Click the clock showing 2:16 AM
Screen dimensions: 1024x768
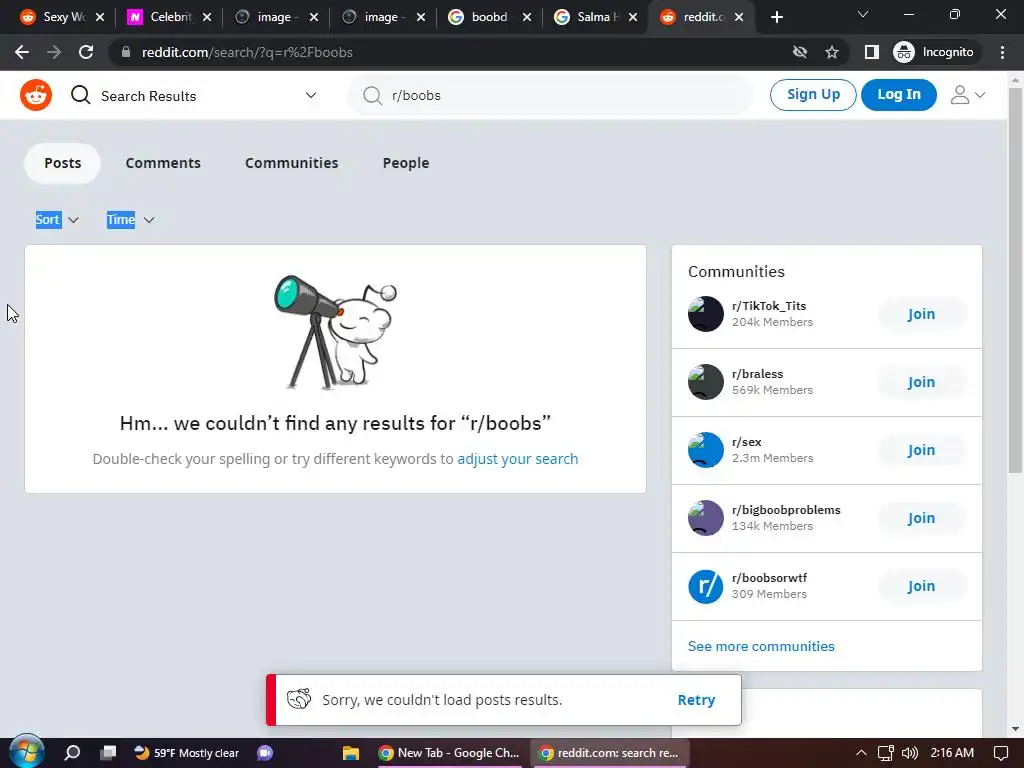pyautogui.click(x=952, y=753)
